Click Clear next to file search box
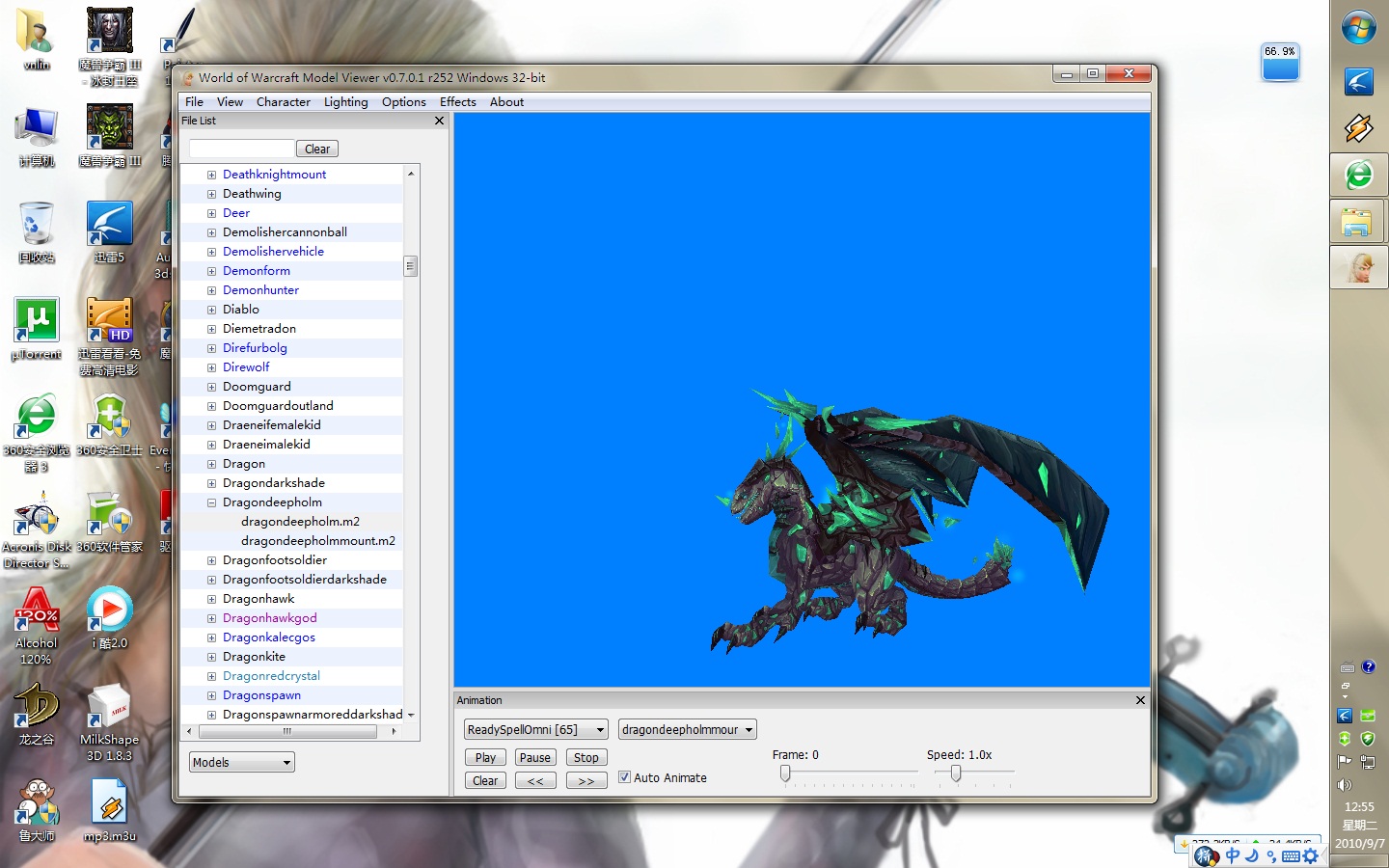1389x868 pixels. pyautogui.click(x=317, y=149)
